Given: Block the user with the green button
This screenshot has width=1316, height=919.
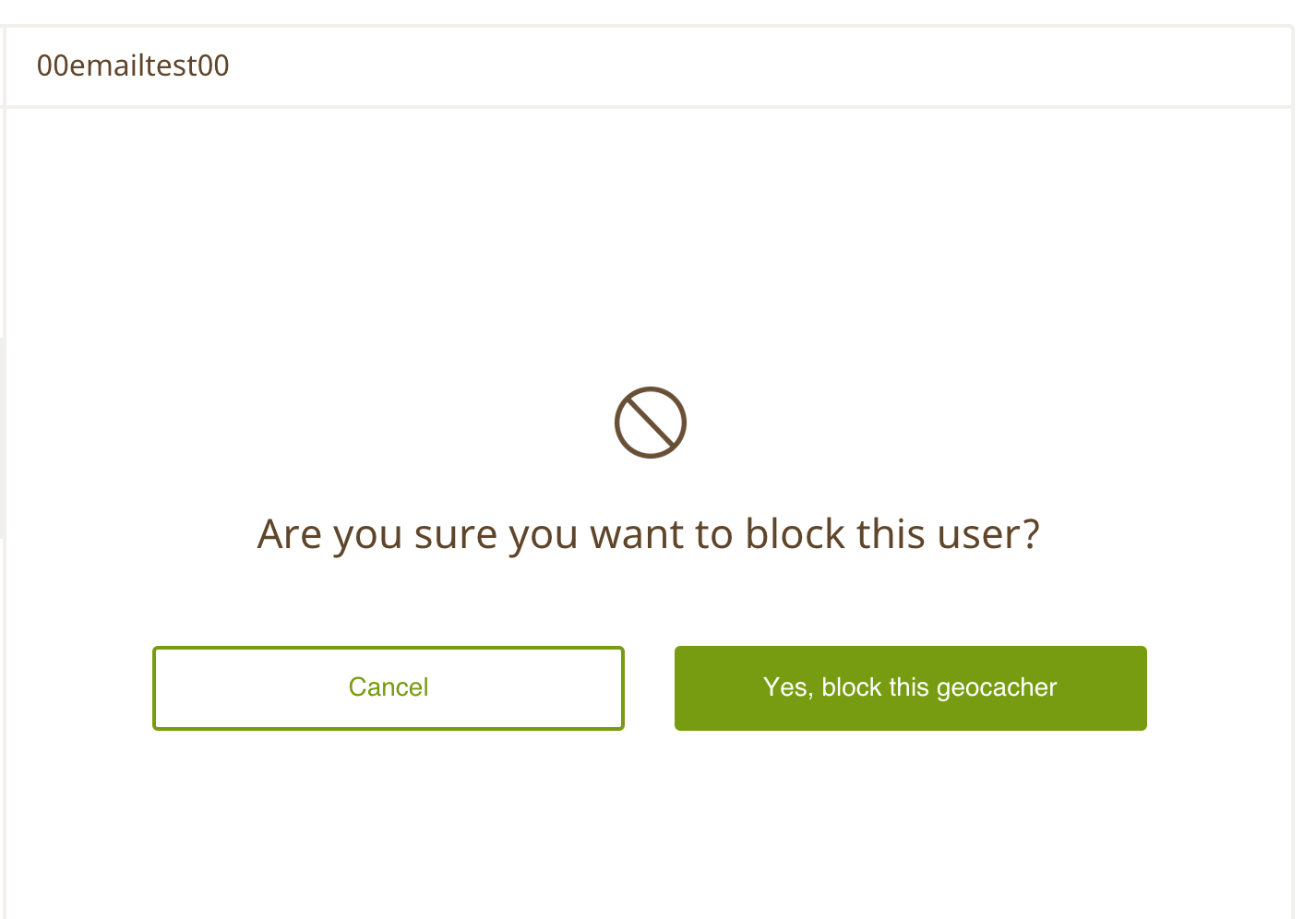Looking at the screenshot, I should (910, 688).
